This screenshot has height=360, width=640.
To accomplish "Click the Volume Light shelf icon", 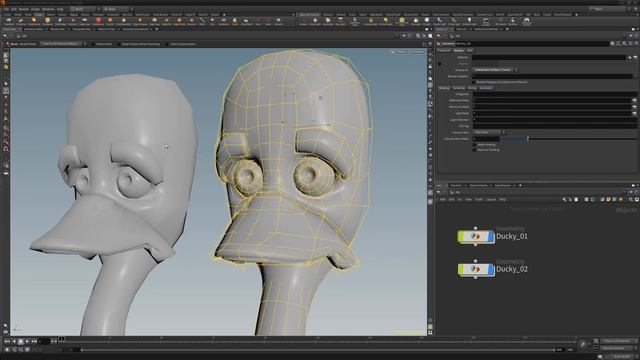I will [371, 21].
